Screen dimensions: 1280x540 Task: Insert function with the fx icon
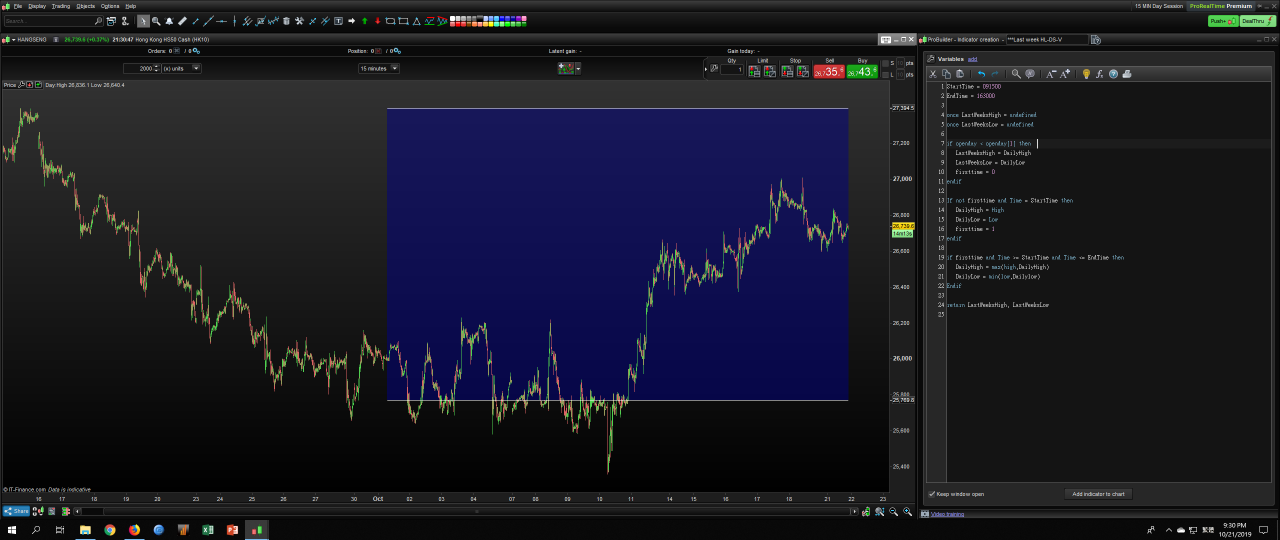[1099, 74]
